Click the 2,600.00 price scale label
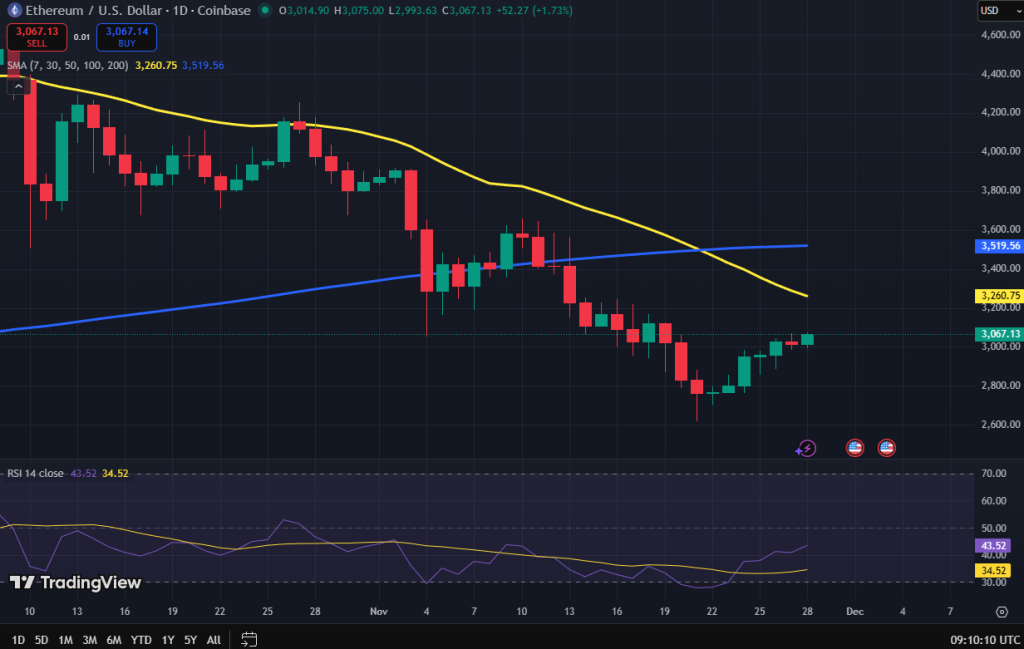This screenshot has width=1024, height=649. point(1000,424)
